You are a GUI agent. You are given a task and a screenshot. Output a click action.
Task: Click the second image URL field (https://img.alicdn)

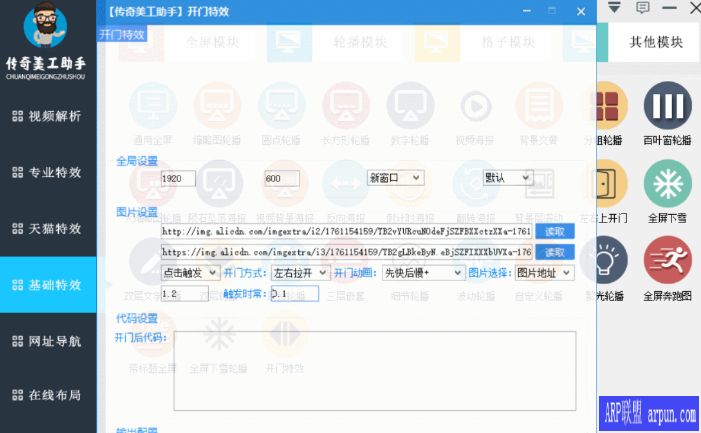346,252
